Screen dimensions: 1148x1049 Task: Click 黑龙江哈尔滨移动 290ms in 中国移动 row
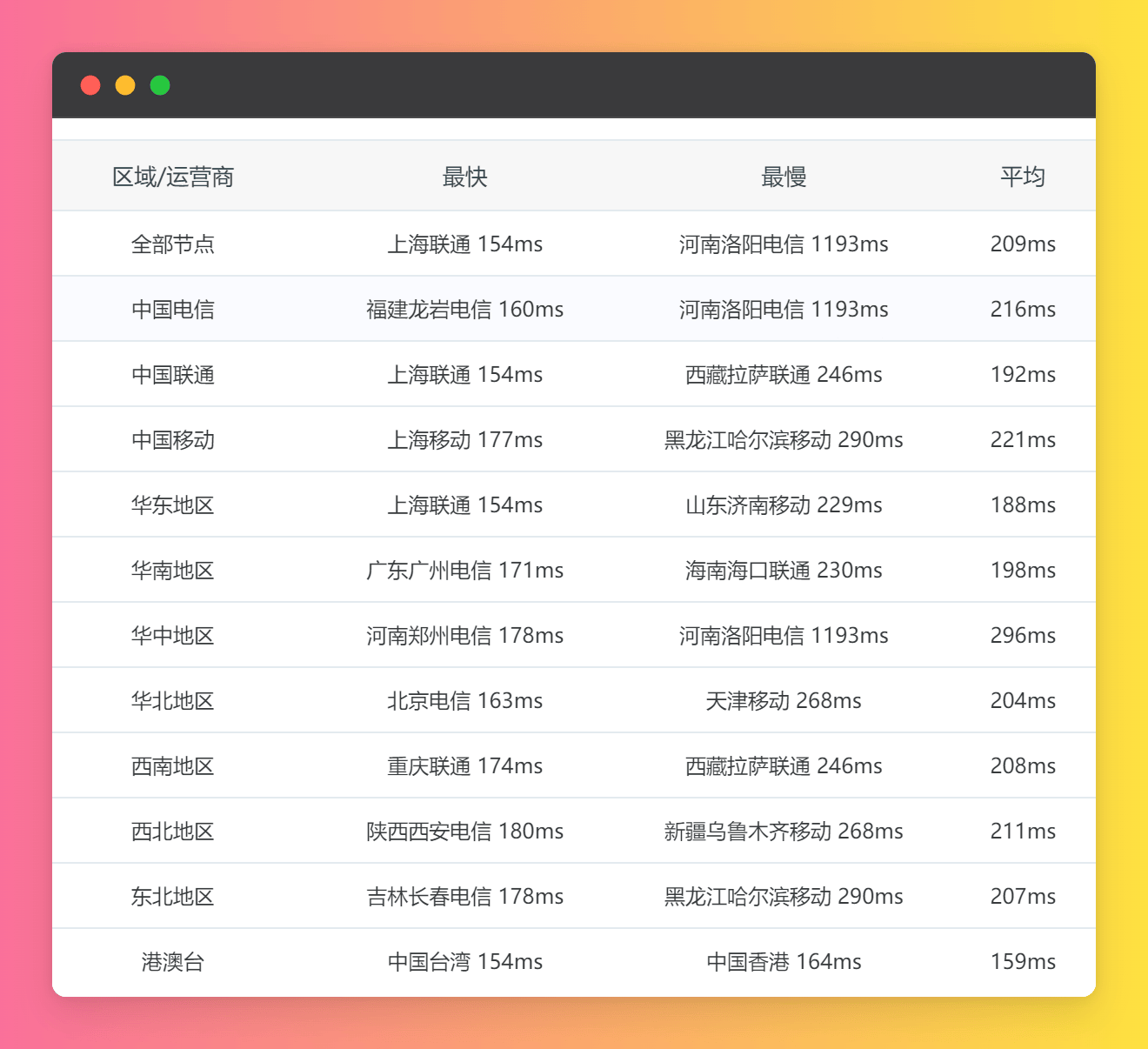(784, 440)
